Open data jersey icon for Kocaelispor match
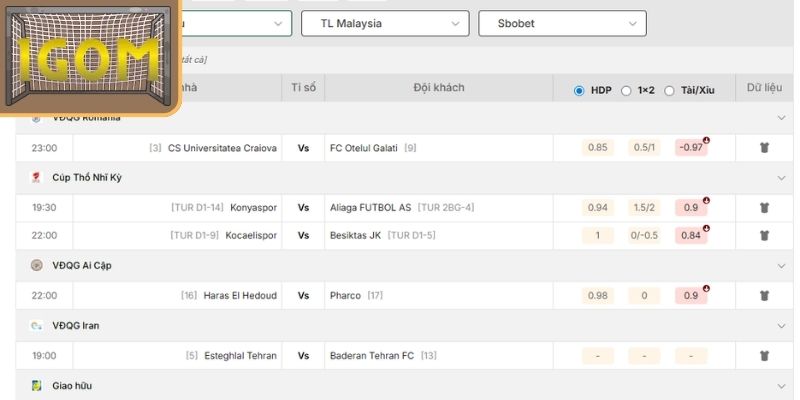Image resolution: width=800 pixels, height=400 pixels. click(764, 235)
